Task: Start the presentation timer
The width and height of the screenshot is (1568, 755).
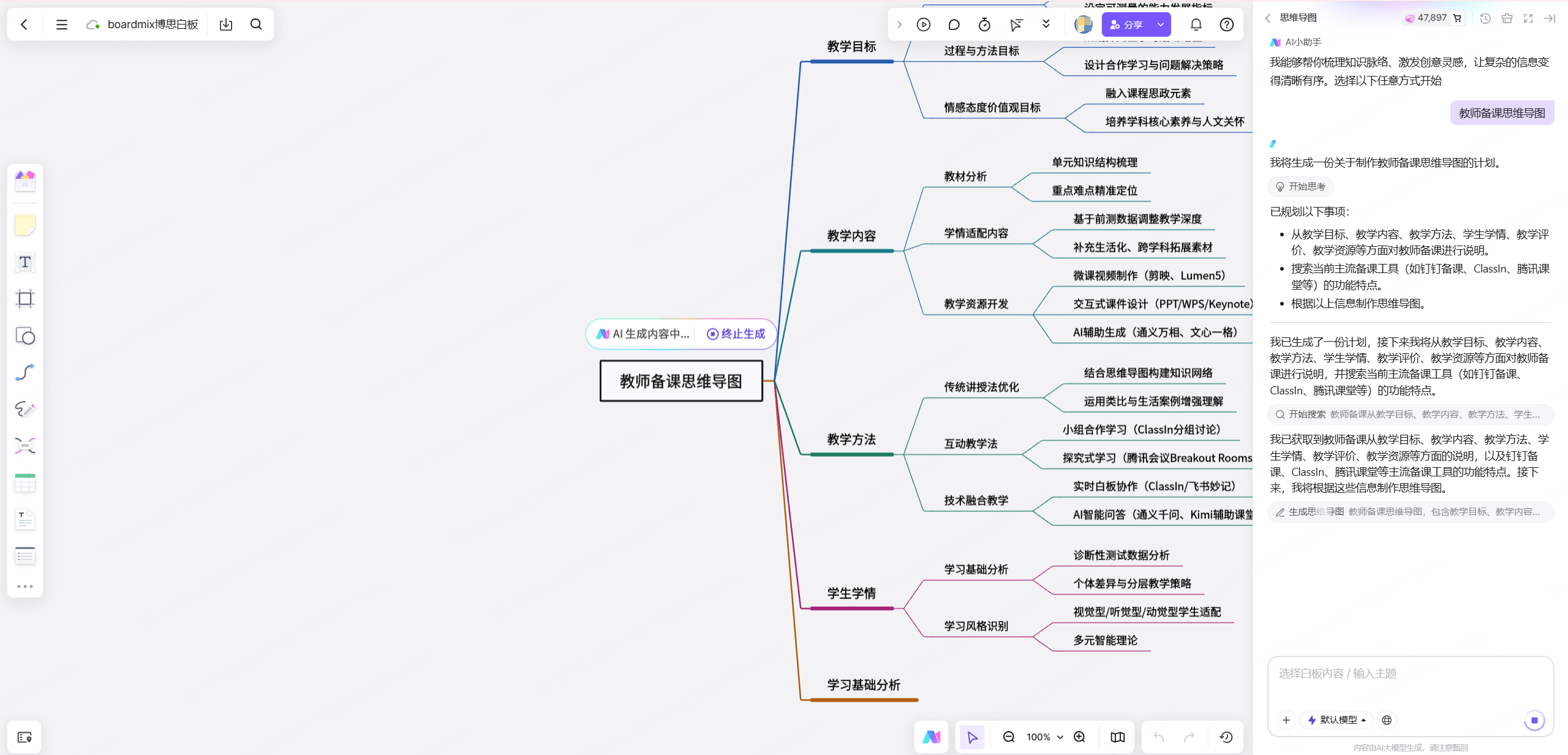Action: tap(984, 24)
